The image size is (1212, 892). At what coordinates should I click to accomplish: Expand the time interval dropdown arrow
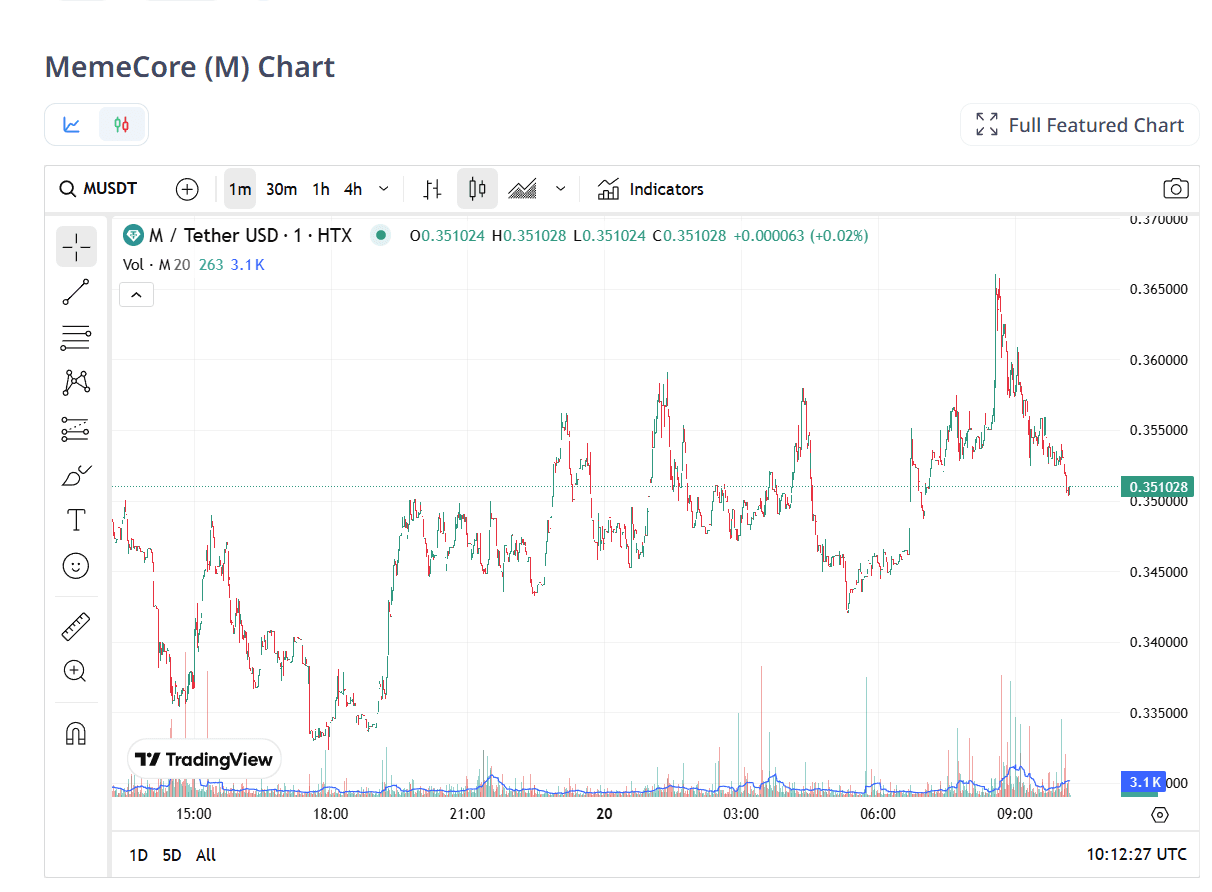click(x=384, y=189)
